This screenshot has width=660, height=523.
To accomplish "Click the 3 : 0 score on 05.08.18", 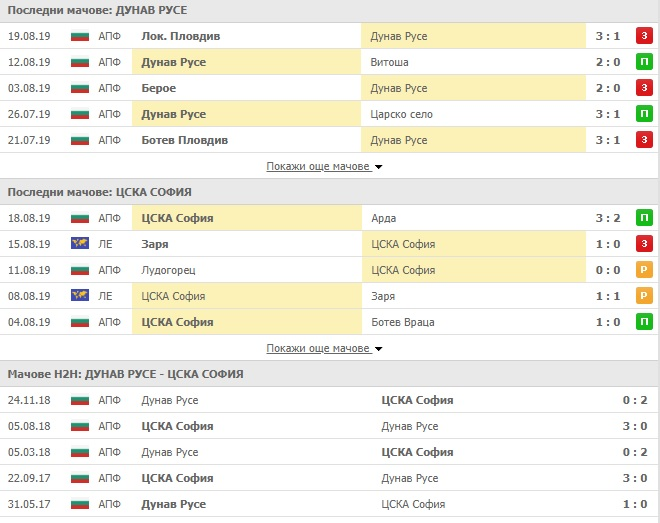I will point(635,426).
